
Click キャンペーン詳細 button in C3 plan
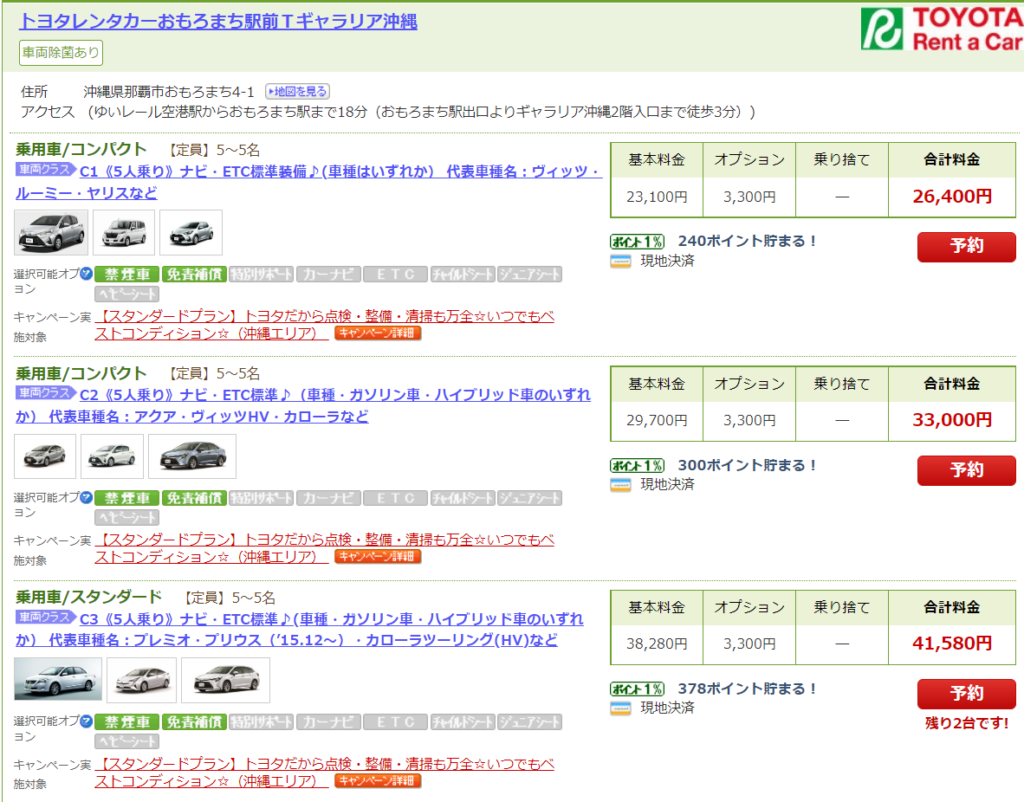click(x=377, y=780)
